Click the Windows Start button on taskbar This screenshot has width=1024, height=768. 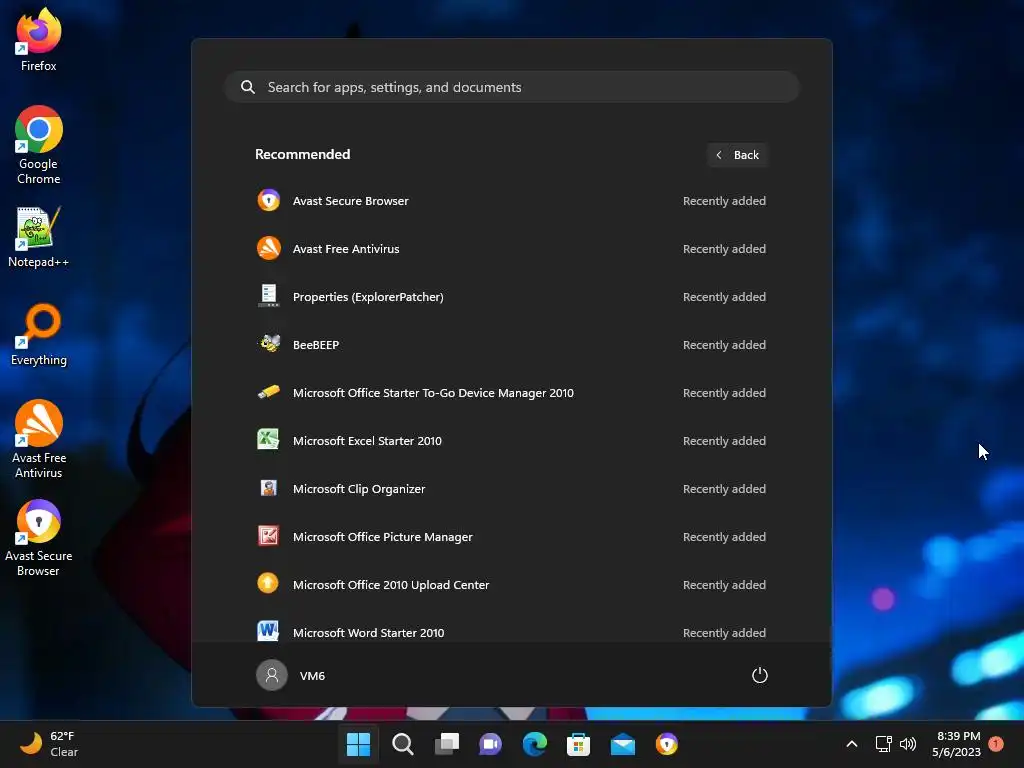[x=359, y=744]
